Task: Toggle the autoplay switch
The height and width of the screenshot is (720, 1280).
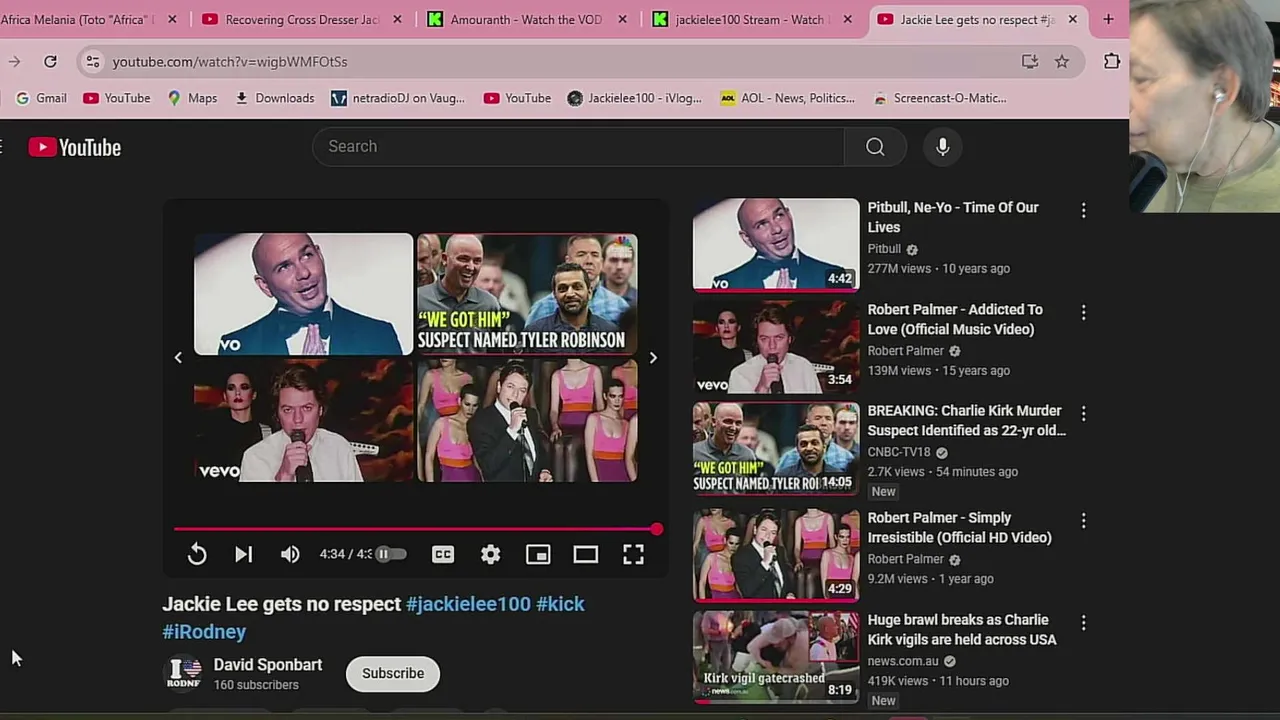Action: [x=389, y=554]
